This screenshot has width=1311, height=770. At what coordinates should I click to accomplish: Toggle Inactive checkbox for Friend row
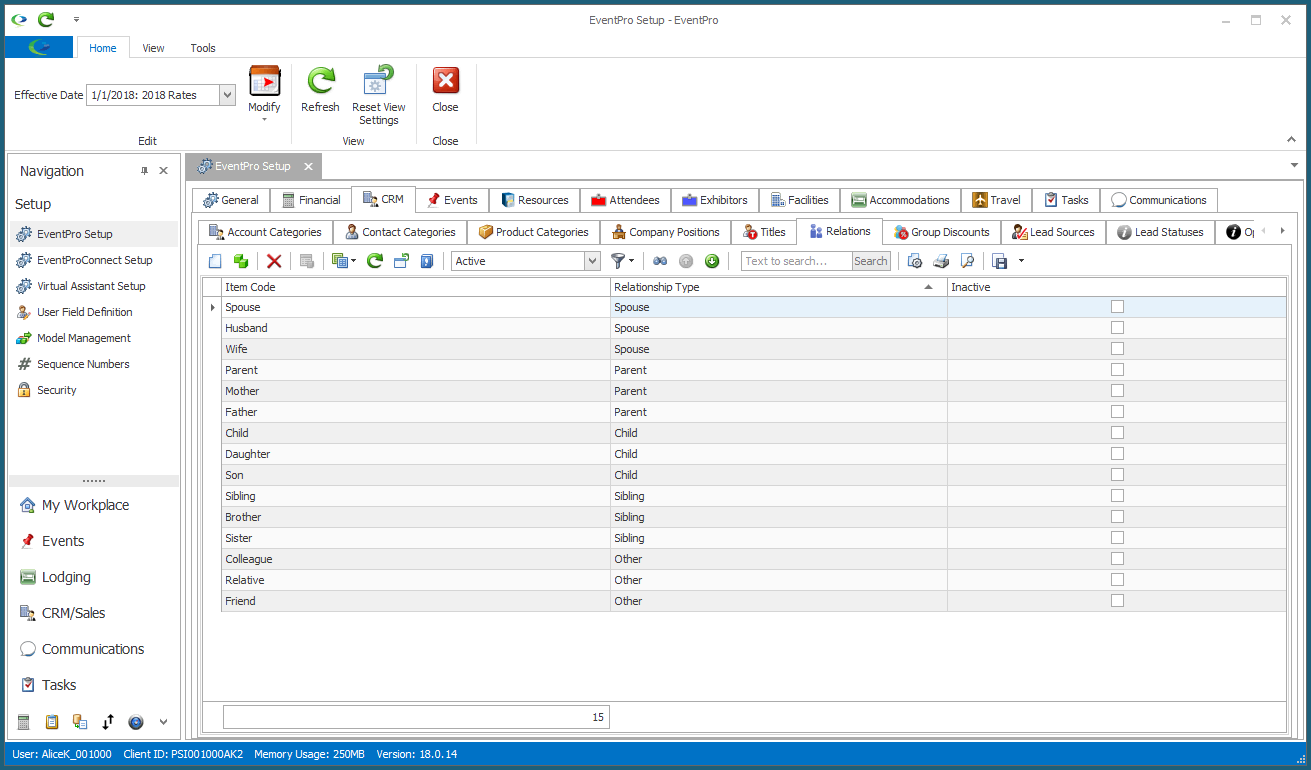point(1117,601)
